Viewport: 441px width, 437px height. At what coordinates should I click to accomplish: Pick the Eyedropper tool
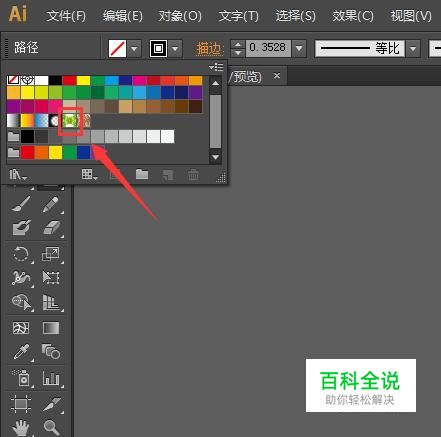(21, 352)
